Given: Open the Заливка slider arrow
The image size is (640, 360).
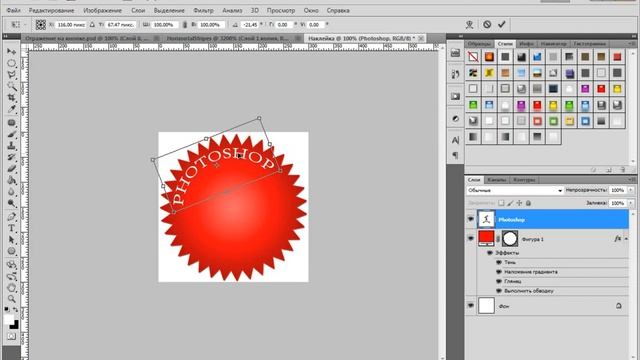Looking at the screenshot, I should coord(631,203).
